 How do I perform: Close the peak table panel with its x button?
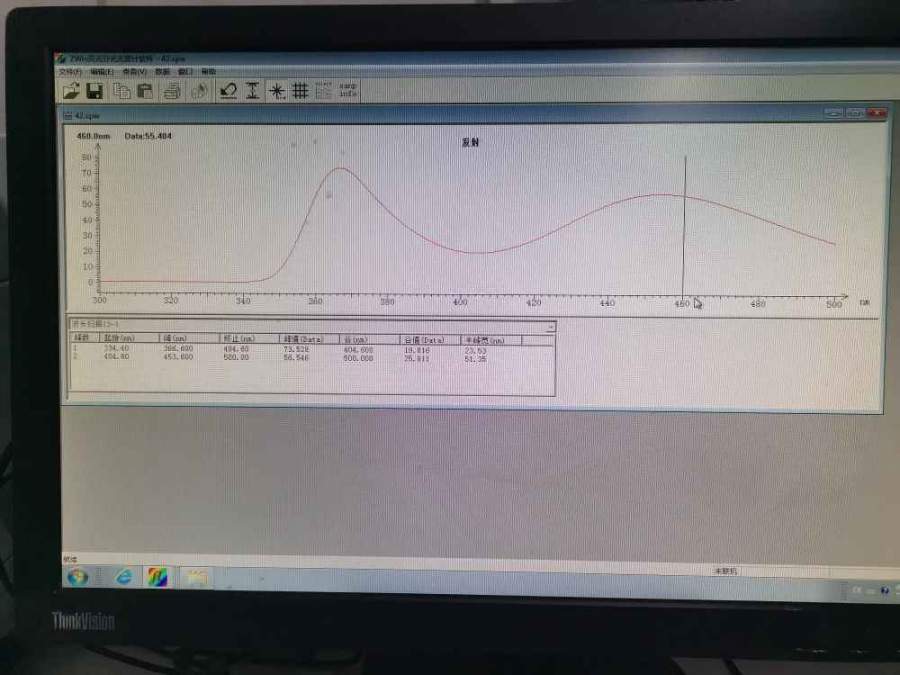(x=550, y=326)
